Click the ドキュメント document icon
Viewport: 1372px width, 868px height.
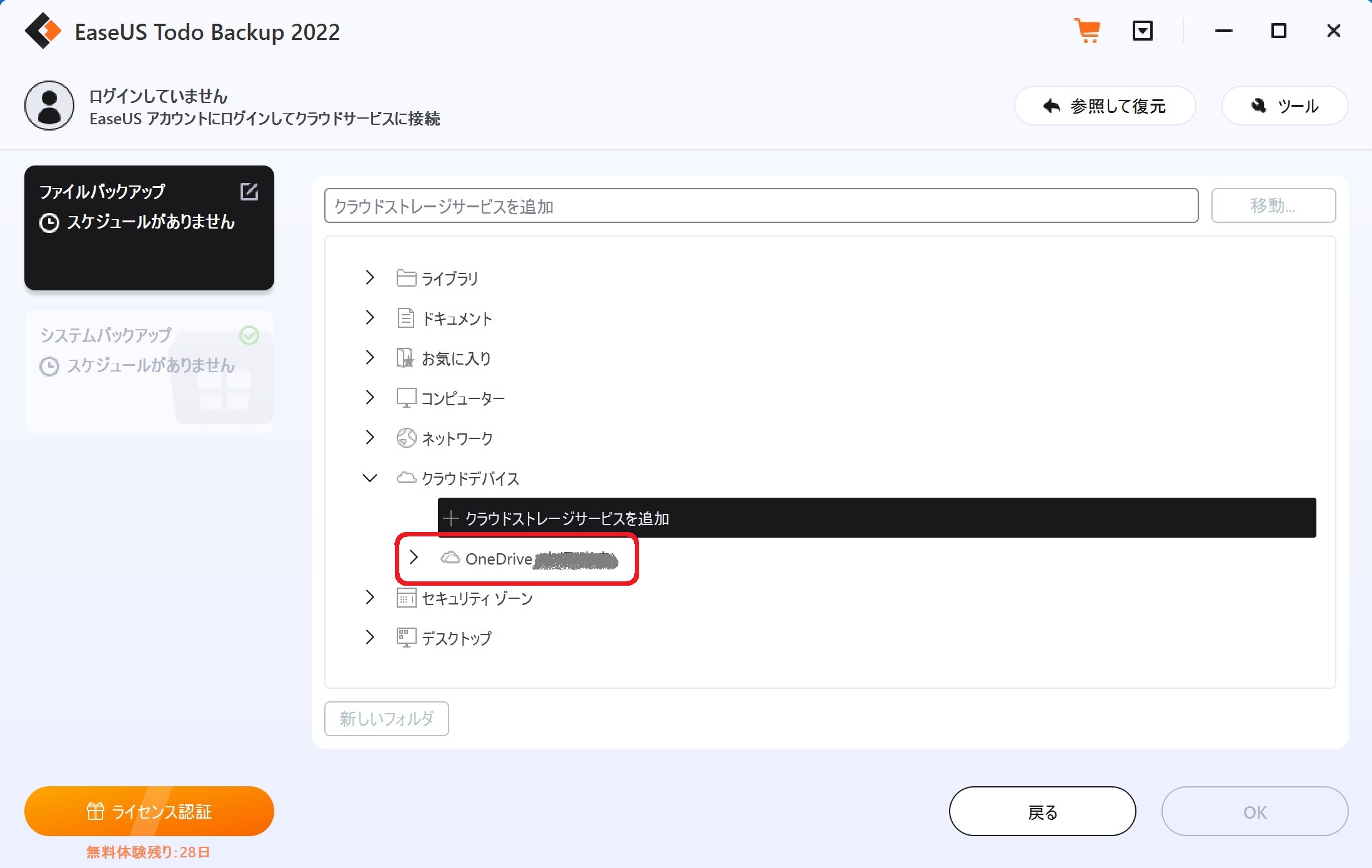406,318
